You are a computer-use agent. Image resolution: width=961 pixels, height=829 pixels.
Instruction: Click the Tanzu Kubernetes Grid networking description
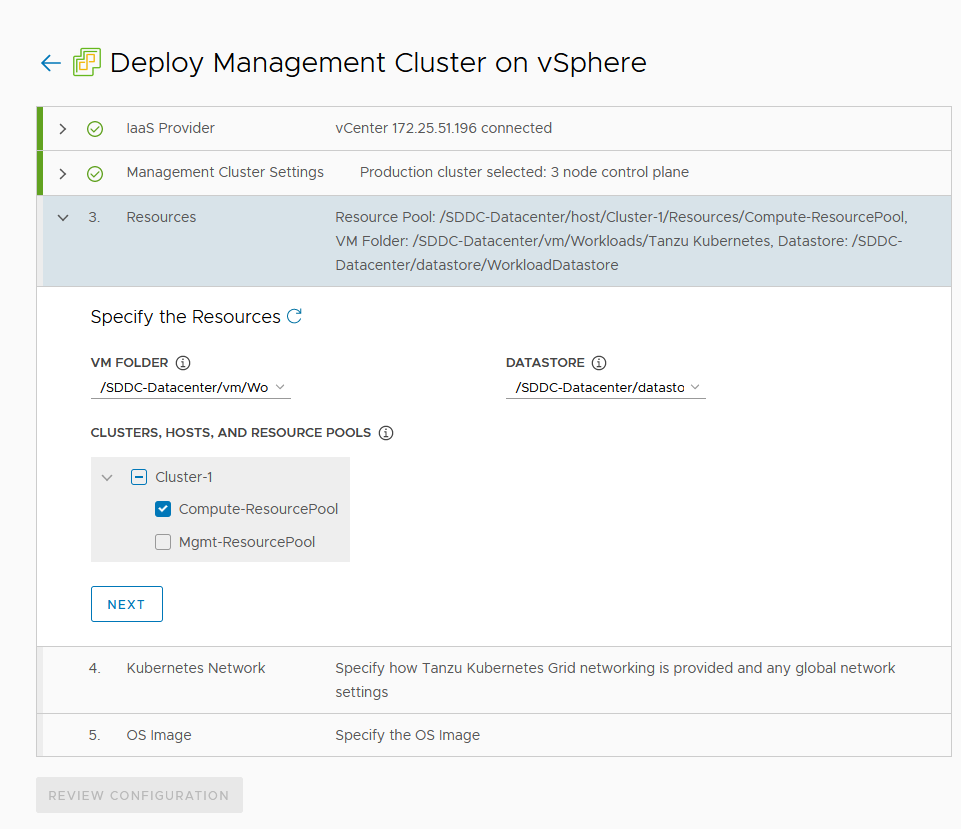(615, 680)
